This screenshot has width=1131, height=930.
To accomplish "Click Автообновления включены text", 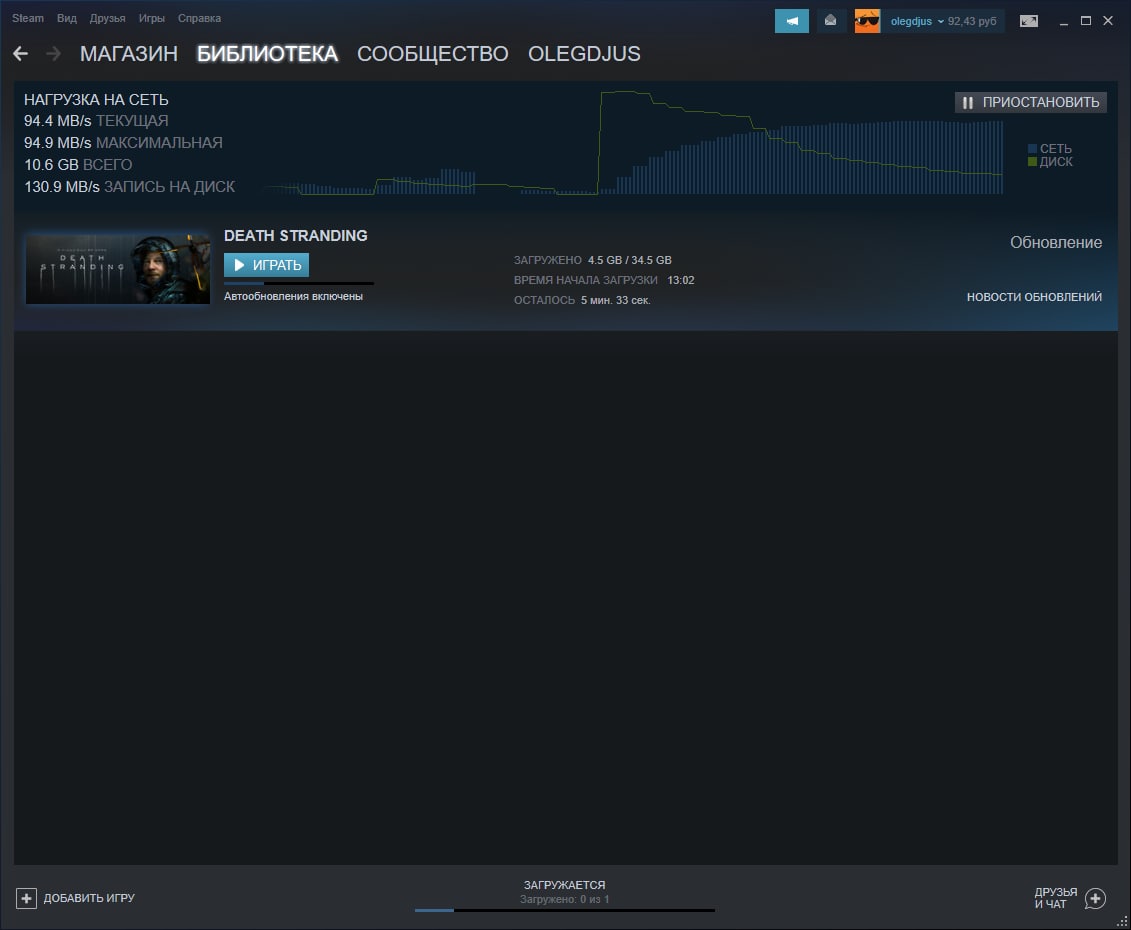I will tap(293, 297).
